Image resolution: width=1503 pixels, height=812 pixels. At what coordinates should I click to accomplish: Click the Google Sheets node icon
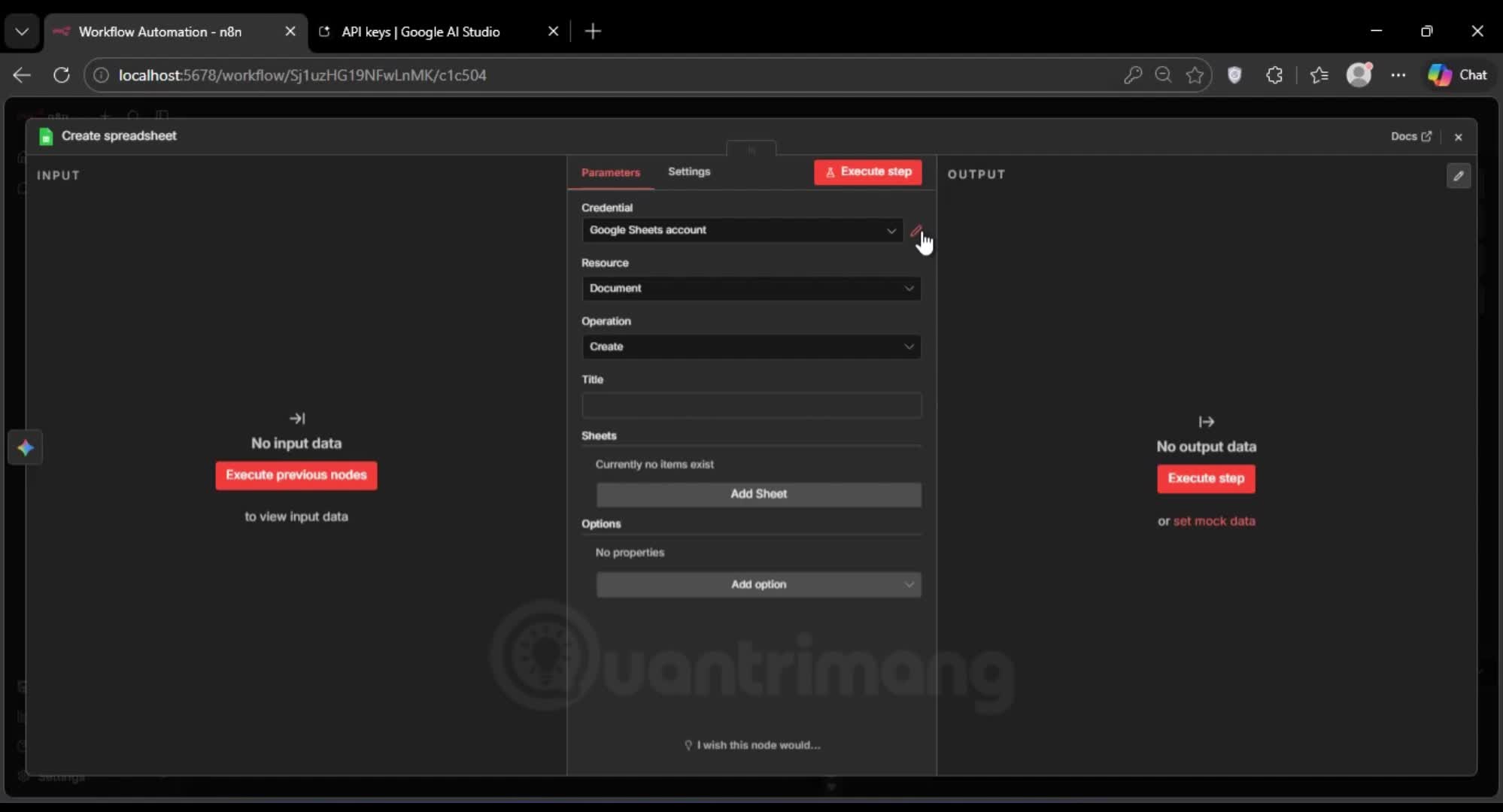46,136
